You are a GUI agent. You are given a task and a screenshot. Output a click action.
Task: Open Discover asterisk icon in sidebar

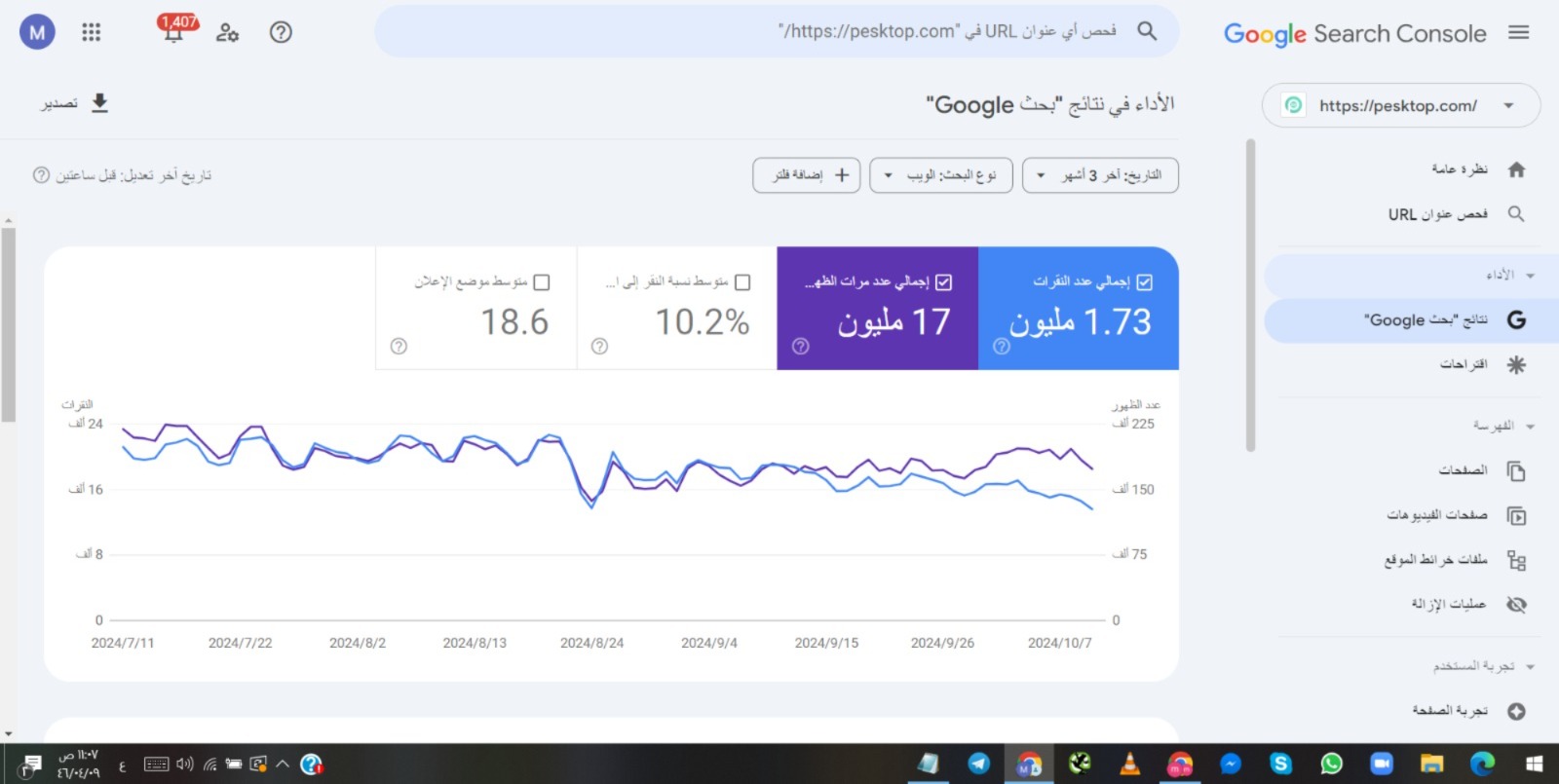click(x=1516, y=364)
